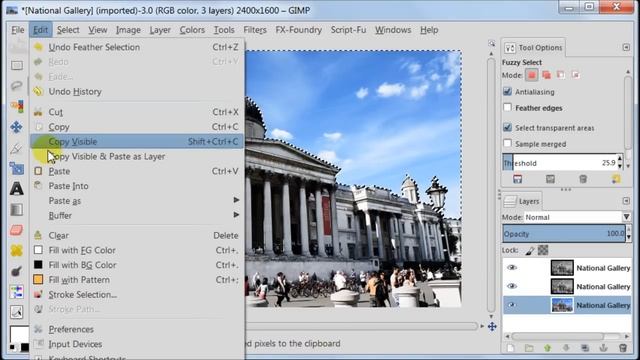
Task: Set selection mode to Subtract
Action: (561, 75)
